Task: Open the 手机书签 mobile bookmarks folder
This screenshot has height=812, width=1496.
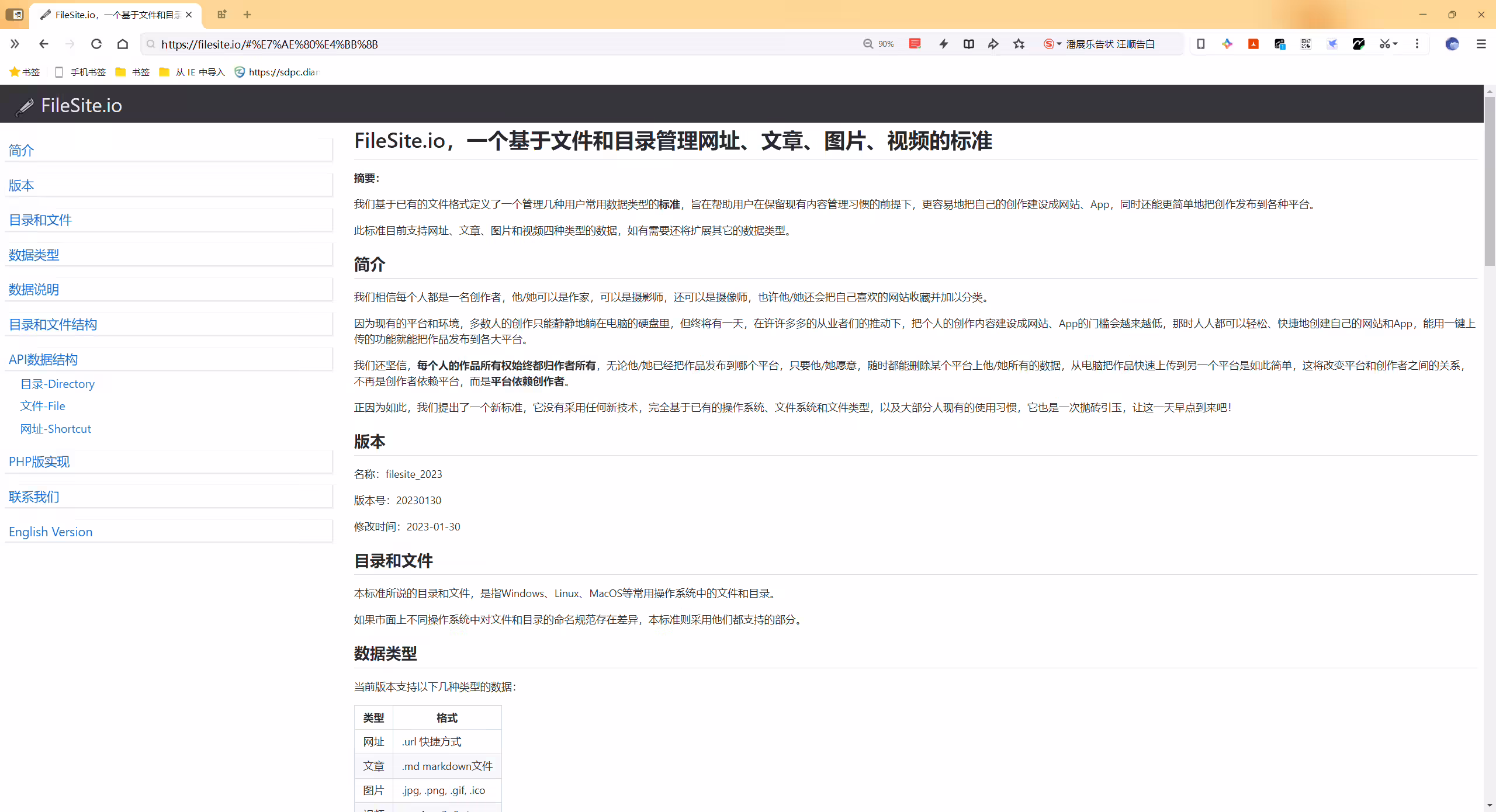Action: [x=80, y=72]
